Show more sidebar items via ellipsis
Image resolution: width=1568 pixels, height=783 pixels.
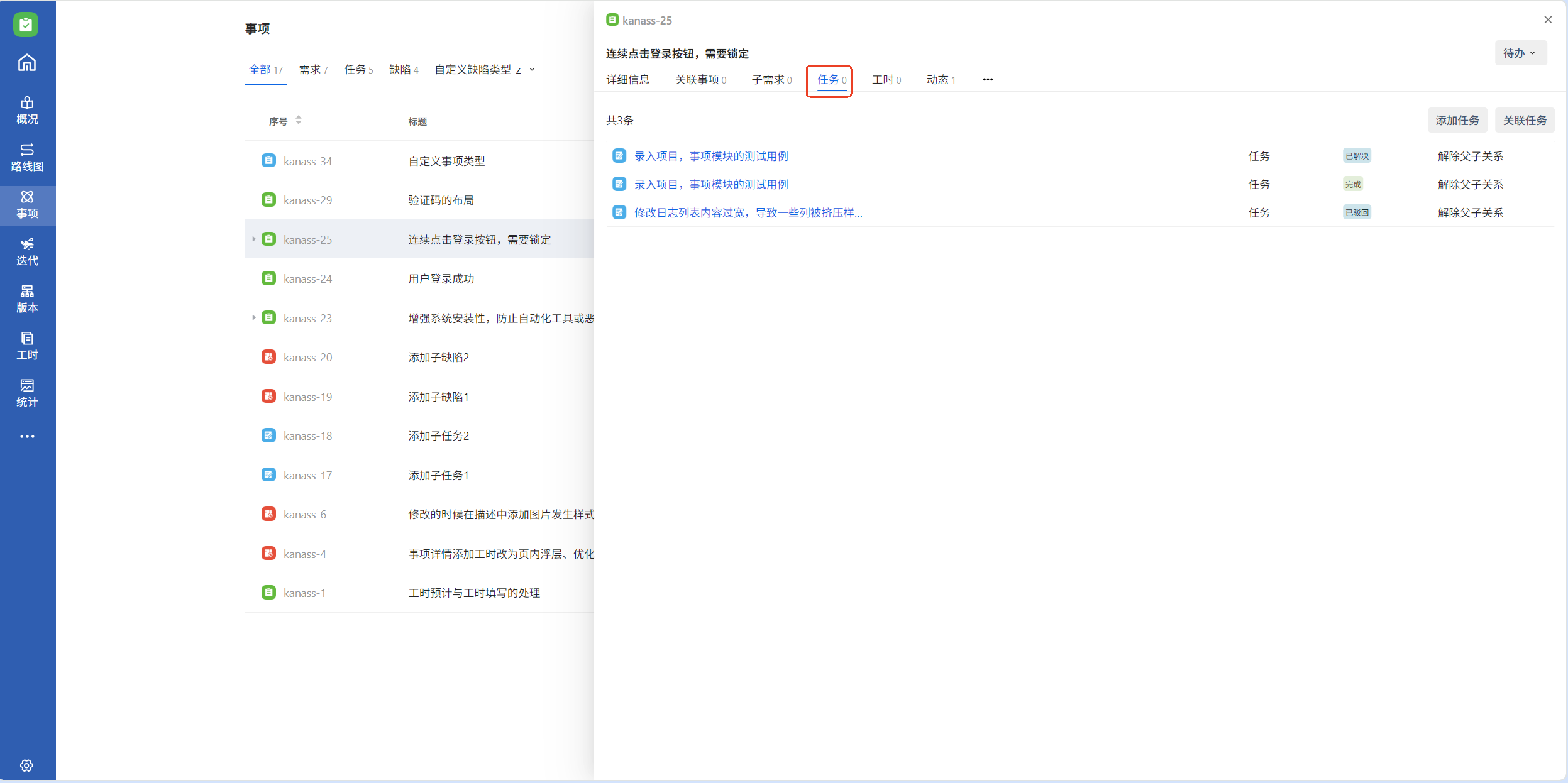(x=27, y=436)
